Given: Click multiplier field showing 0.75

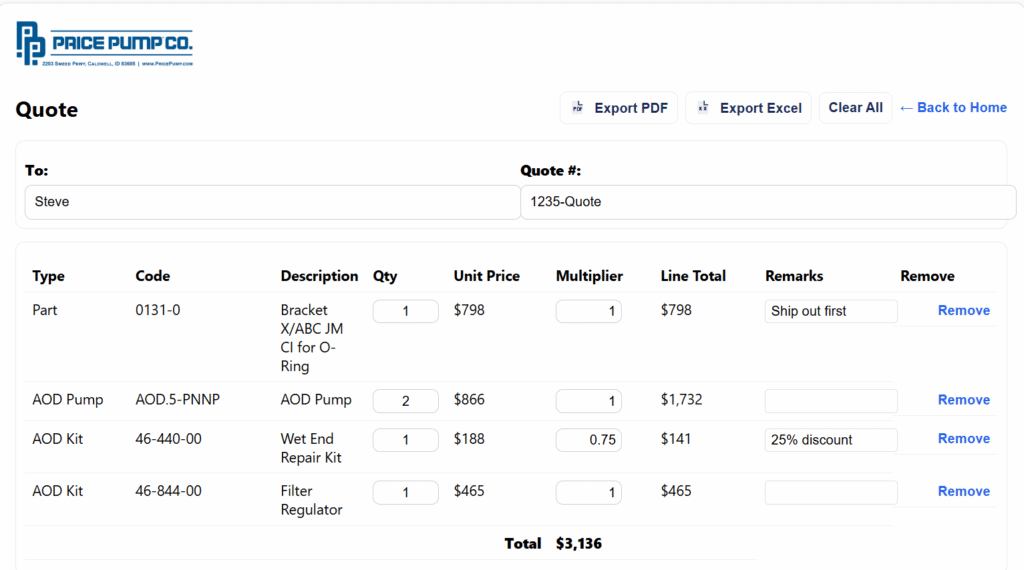Looking at the screenshot, I should pyautogui.click(x=588, y=440).
